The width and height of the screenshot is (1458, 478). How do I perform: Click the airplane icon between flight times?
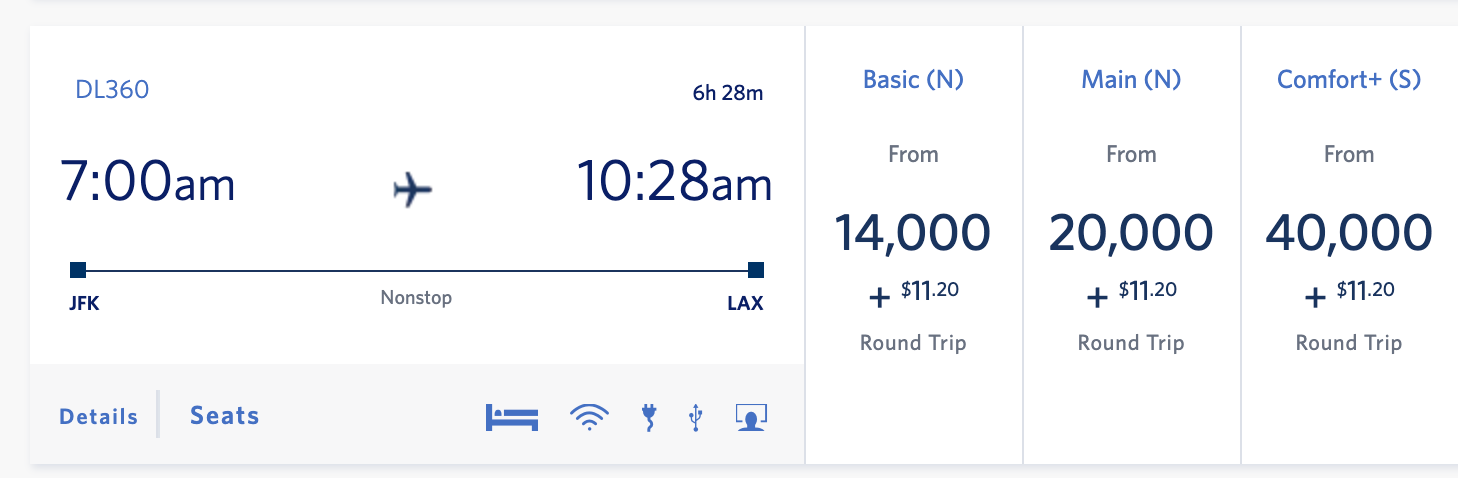click(x=412, y=189)
